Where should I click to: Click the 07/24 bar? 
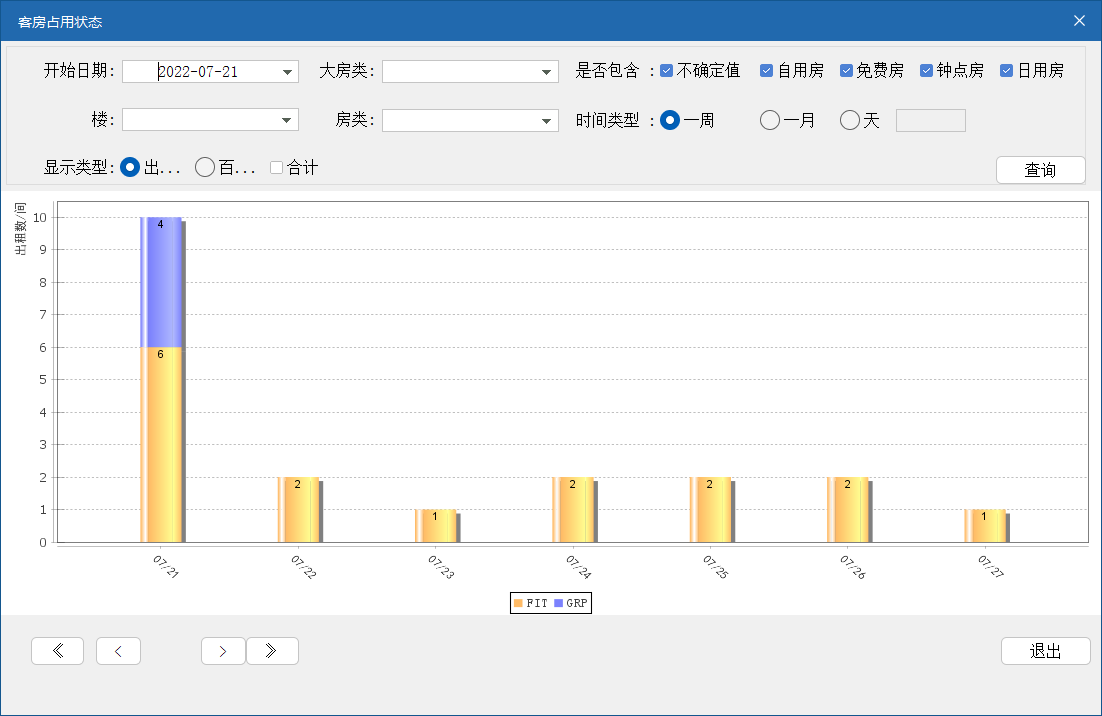pos(573,509)
